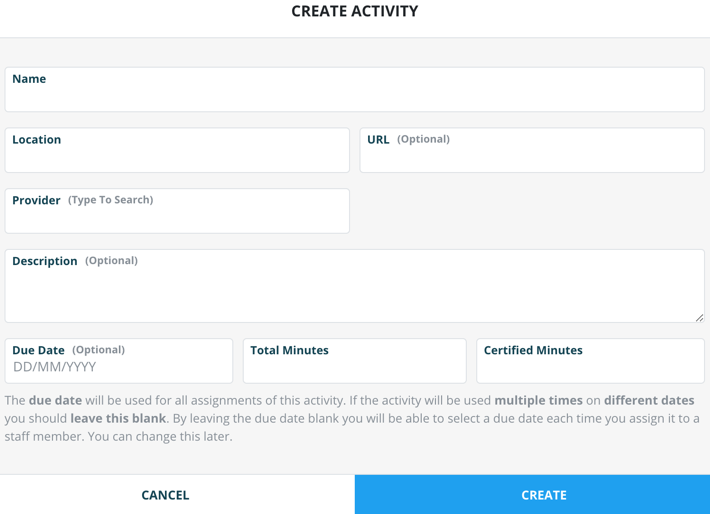
Task: Click the 'Name' field label
Action: (29, 79)
